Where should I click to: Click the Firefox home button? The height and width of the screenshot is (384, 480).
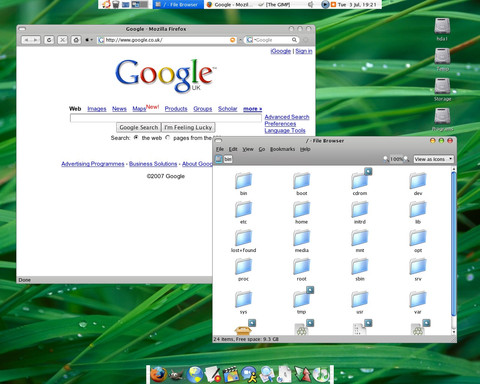tap(76, 40)
